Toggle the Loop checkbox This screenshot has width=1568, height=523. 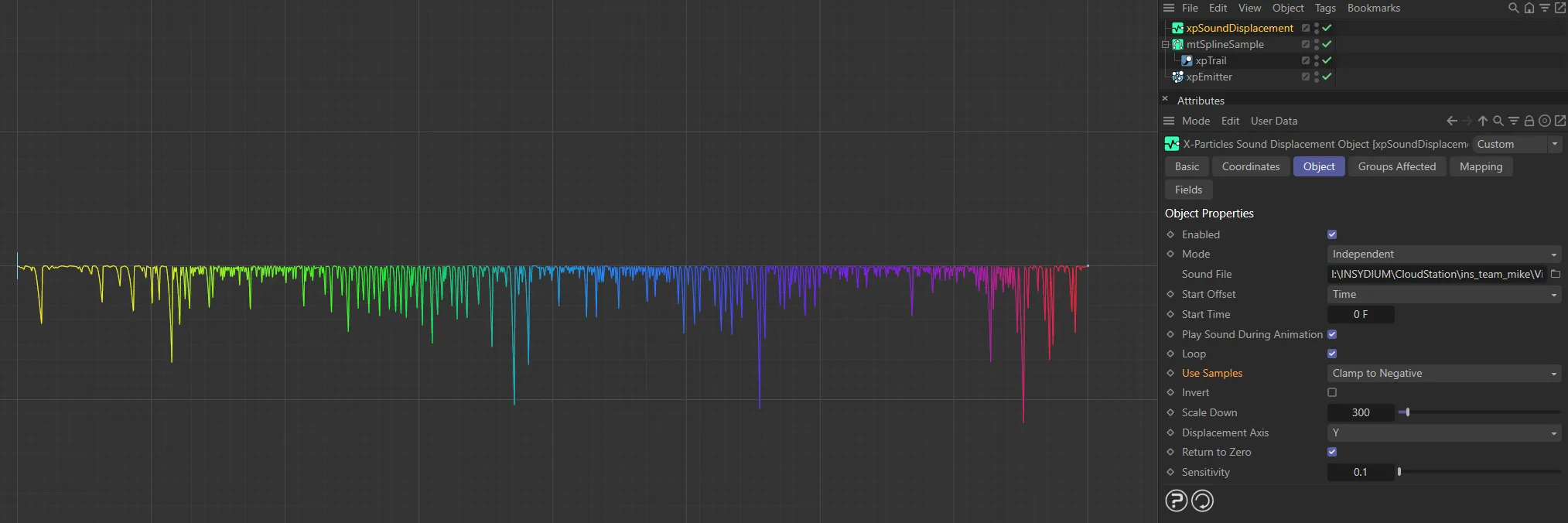[x=1332, y=354]
